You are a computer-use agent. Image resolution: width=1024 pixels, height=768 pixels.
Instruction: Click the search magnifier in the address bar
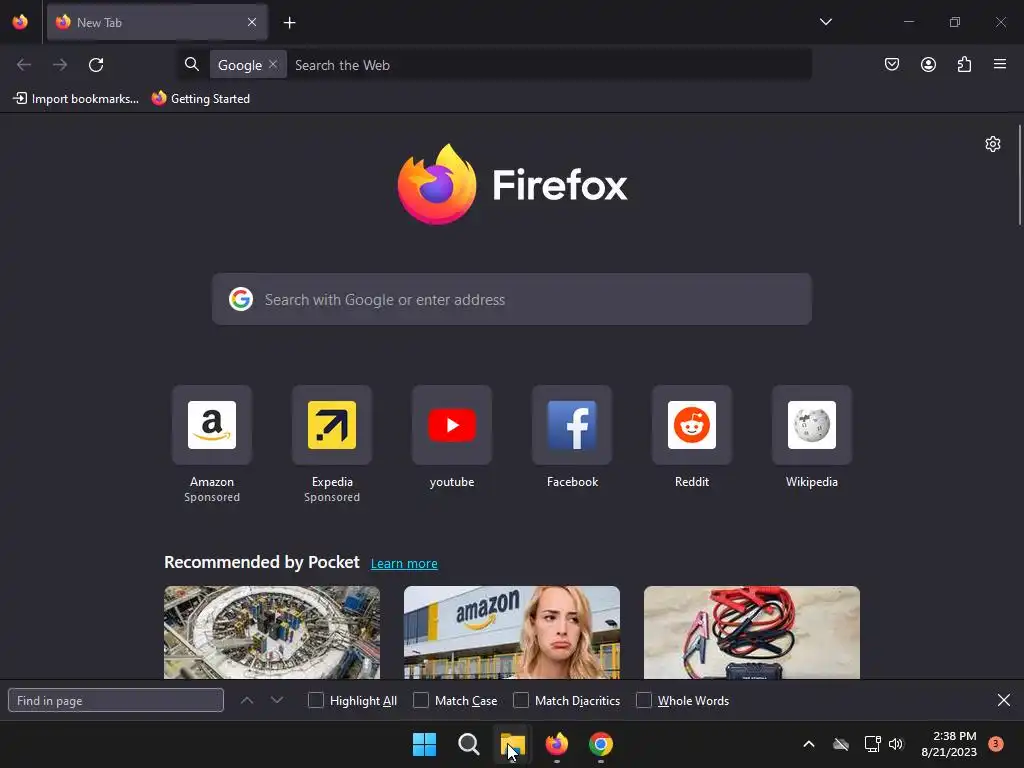coord(191,65)
